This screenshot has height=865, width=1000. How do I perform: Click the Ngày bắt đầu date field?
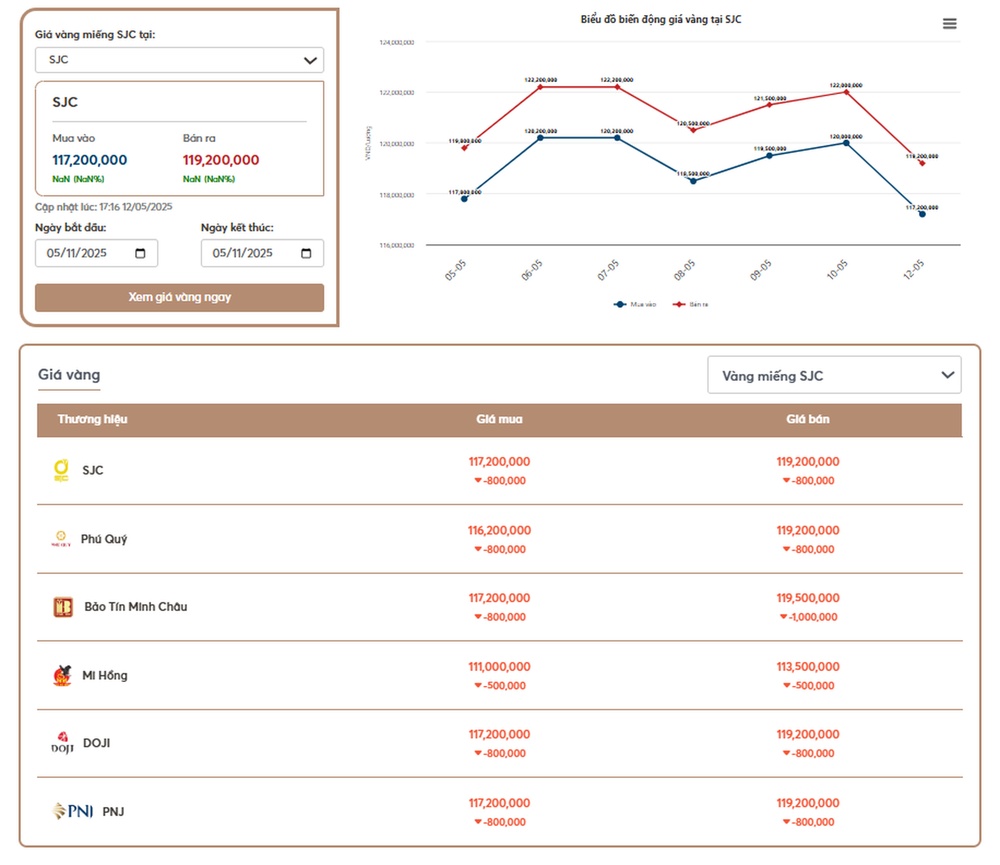(96, 253)
